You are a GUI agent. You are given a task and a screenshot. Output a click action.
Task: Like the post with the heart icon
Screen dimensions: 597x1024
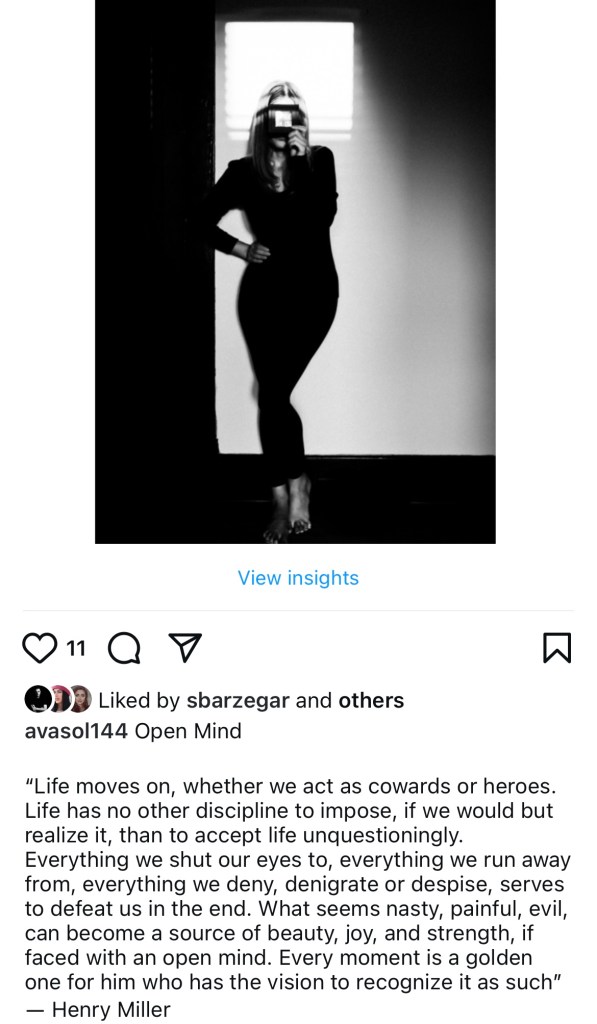[40, 648]
